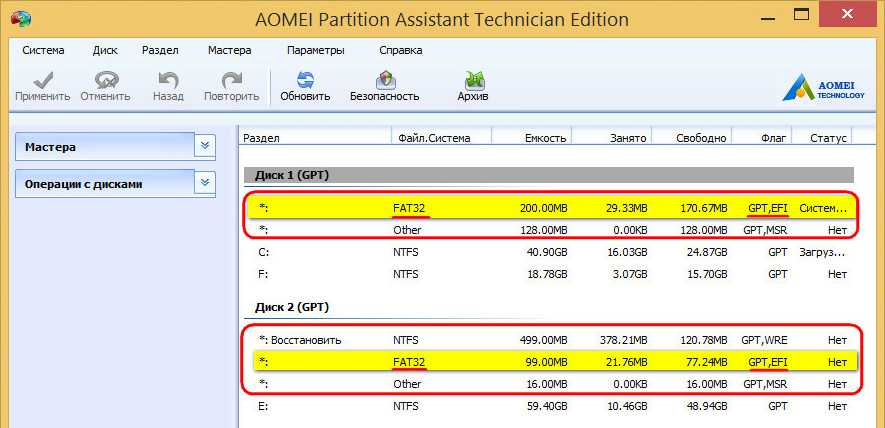Select the Восстановить partition row on Disk 2
The height and width of the screenshot is (428, 885).
click(x=550, y=340)
